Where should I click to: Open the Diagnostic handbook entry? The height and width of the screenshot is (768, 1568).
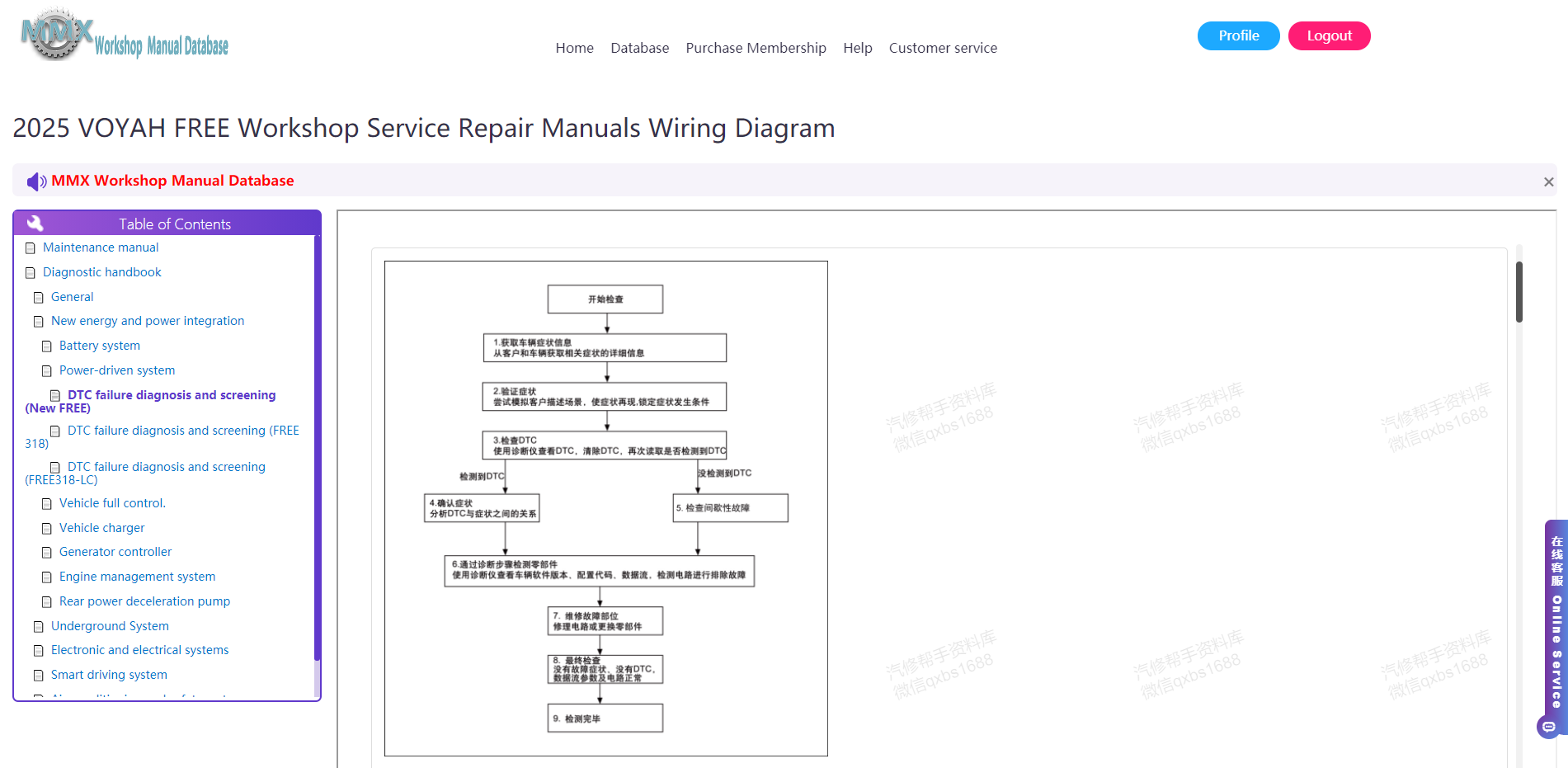pos(102,272)
